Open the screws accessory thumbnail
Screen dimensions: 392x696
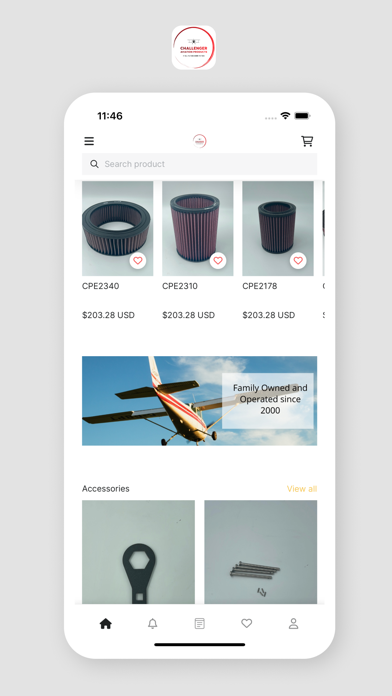pos(261,552)
